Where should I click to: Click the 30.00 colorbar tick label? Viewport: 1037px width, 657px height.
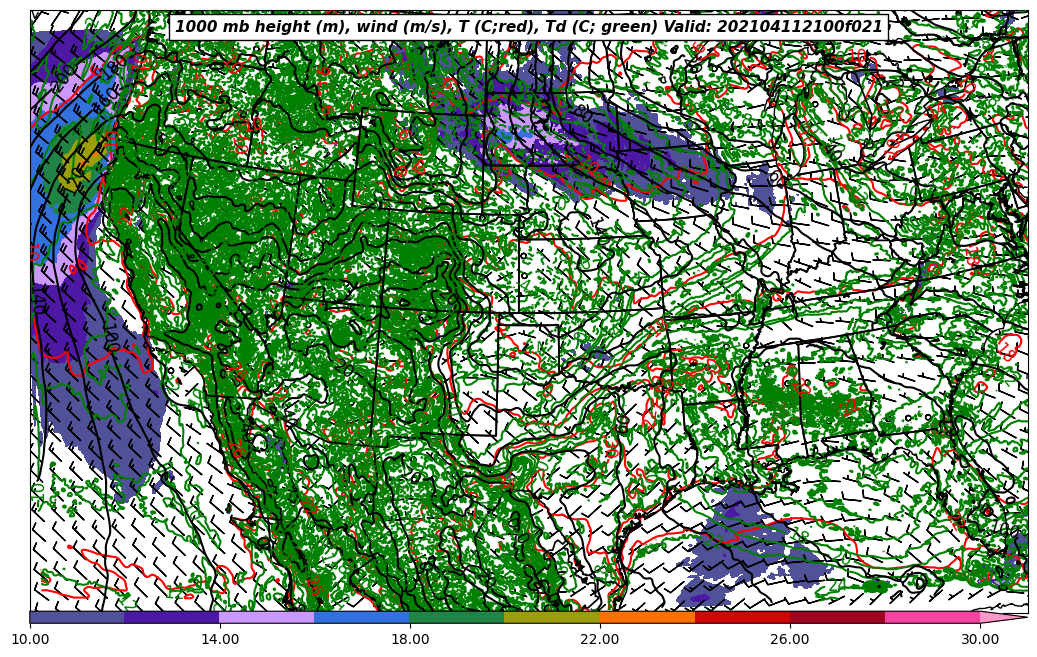pos(980,638)
